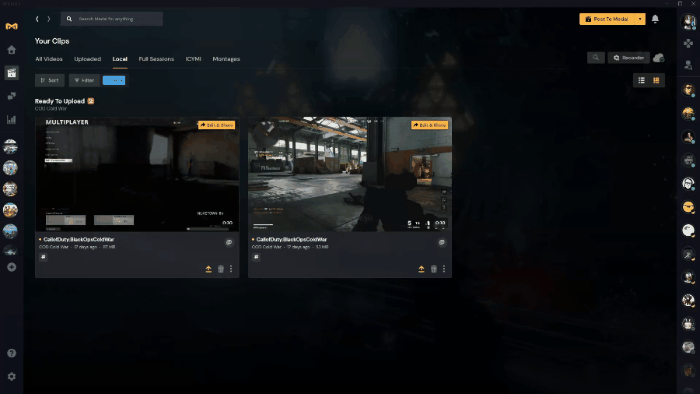Click the Your Clips page title

tap(52, 41)
